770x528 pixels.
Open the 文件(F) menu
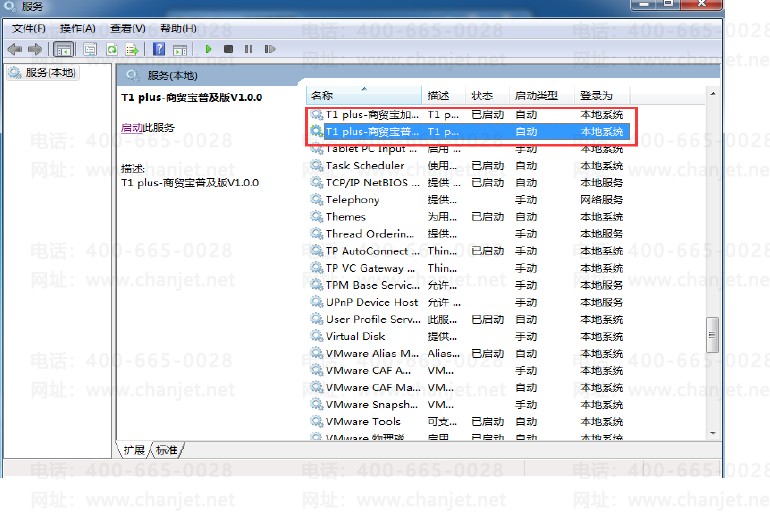coord(28,28)
